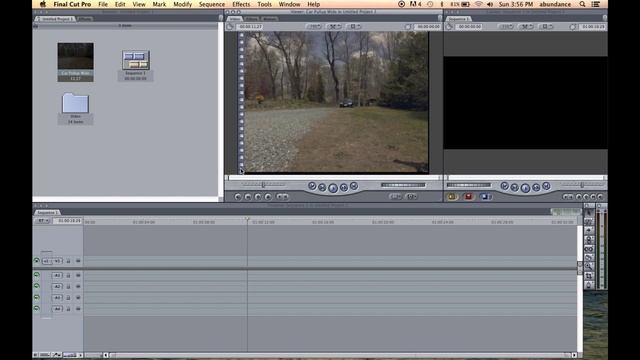Open the Tools menu
The width and height of the screenshot is (640, 360).
point(264,4)
